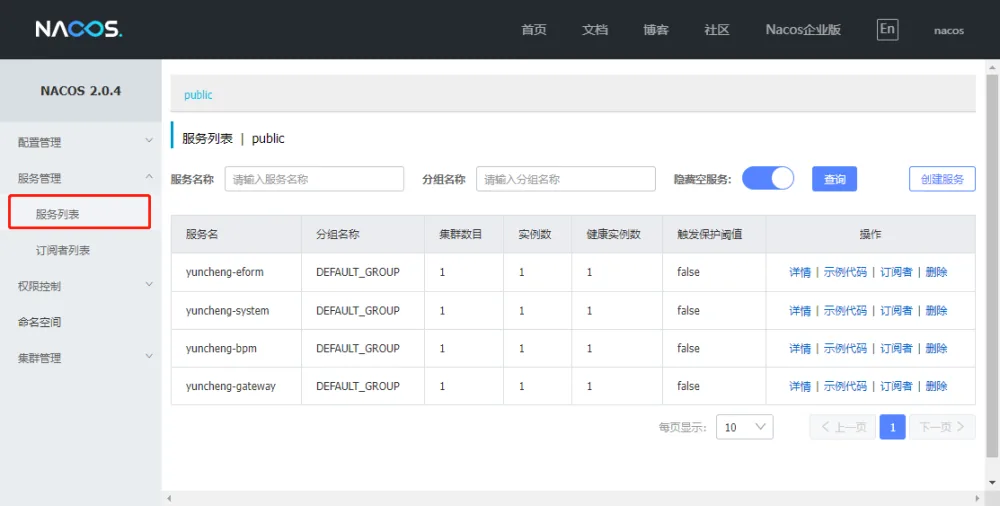Open 订阅者 for yuncheng-gateway
This screenshot has height=506, width=1000.
(896, 386)
